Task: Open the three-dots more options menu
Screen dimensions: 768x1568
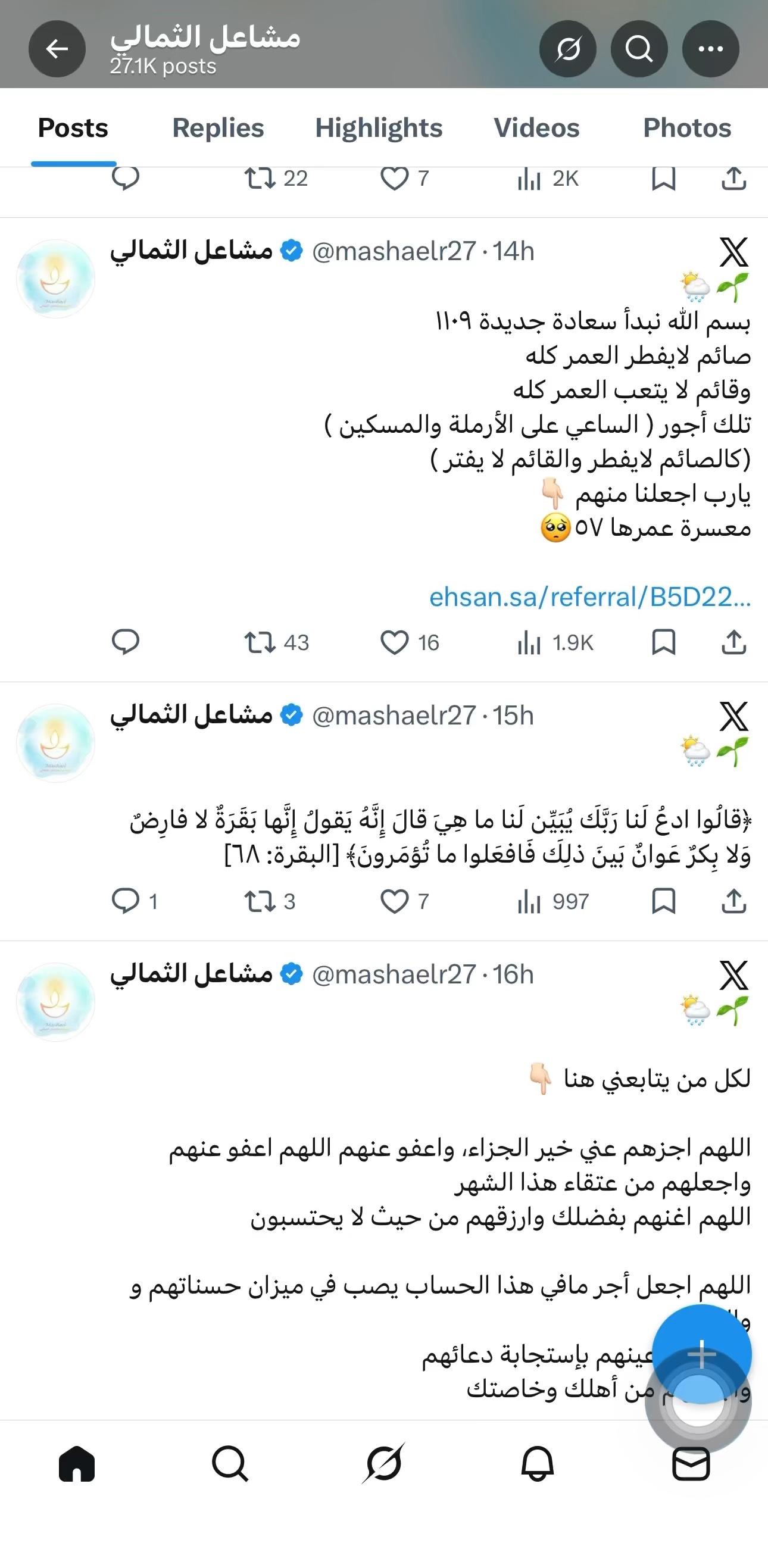Action: point(710,49)
